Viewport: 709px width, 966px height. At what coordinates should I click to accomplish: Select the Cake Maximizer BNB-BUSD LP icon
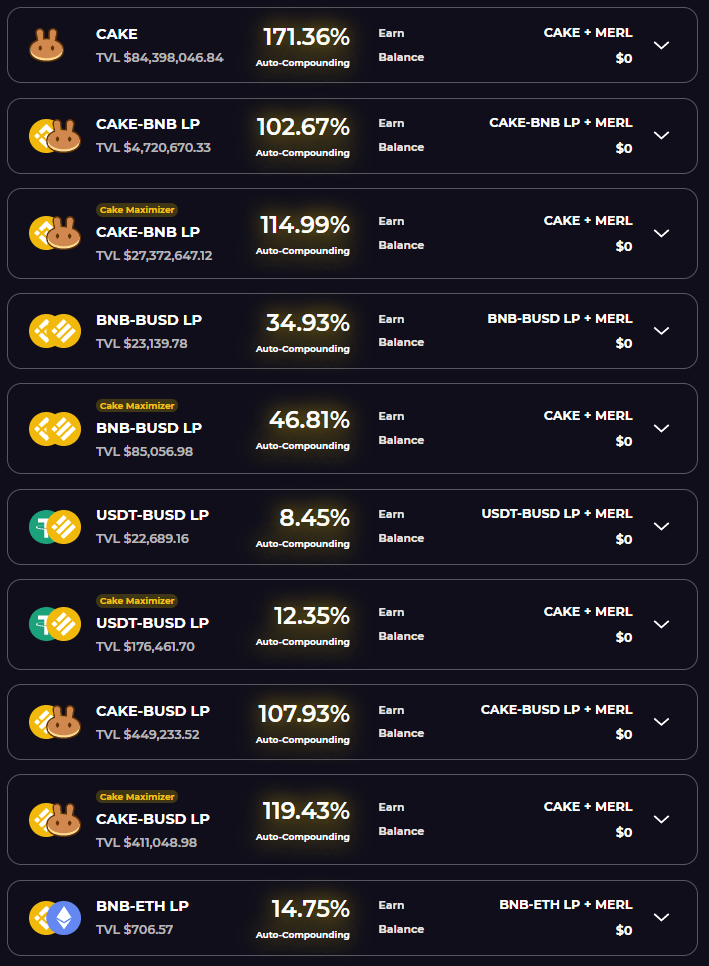(54, 428)
